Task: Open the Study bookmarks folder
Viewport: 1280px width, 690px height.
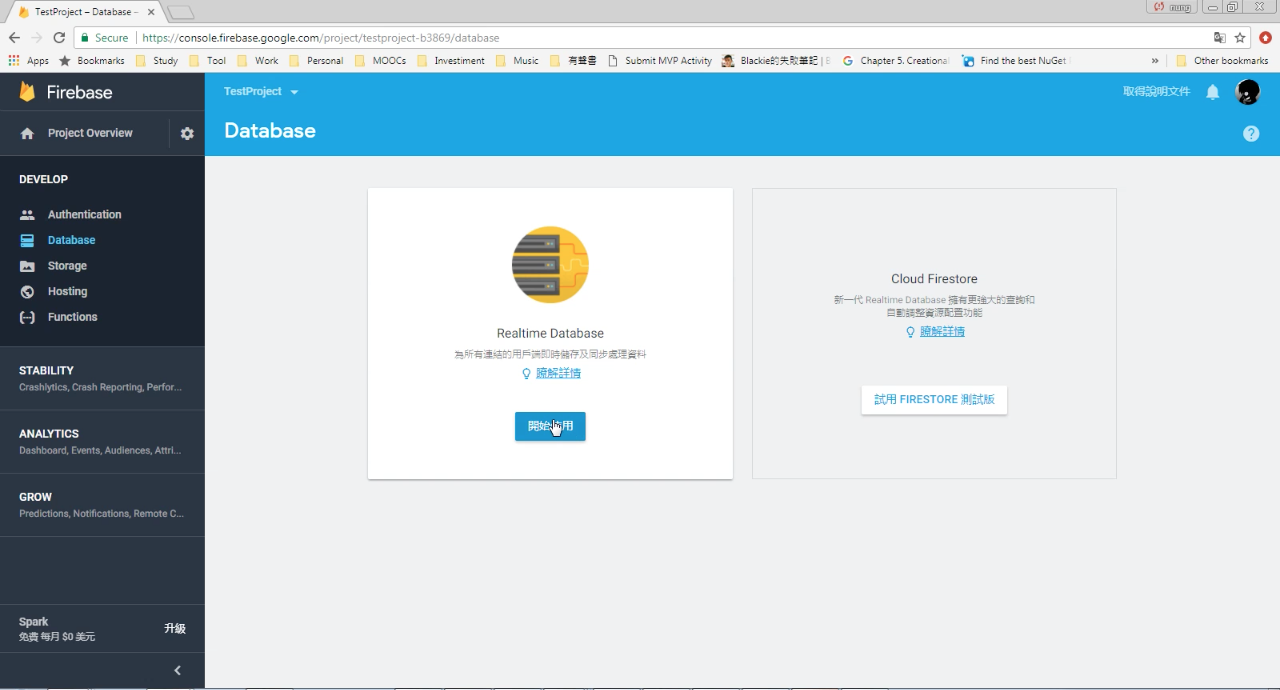Action: pos(156,60)
